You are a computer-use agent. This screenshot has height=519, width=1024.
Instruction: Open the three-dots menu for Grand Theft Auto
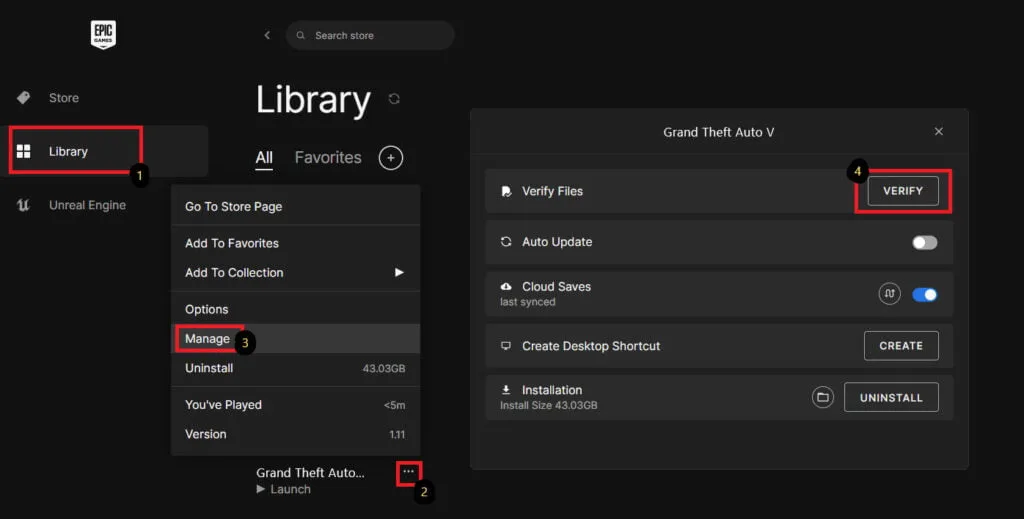(x=409, y=472)
